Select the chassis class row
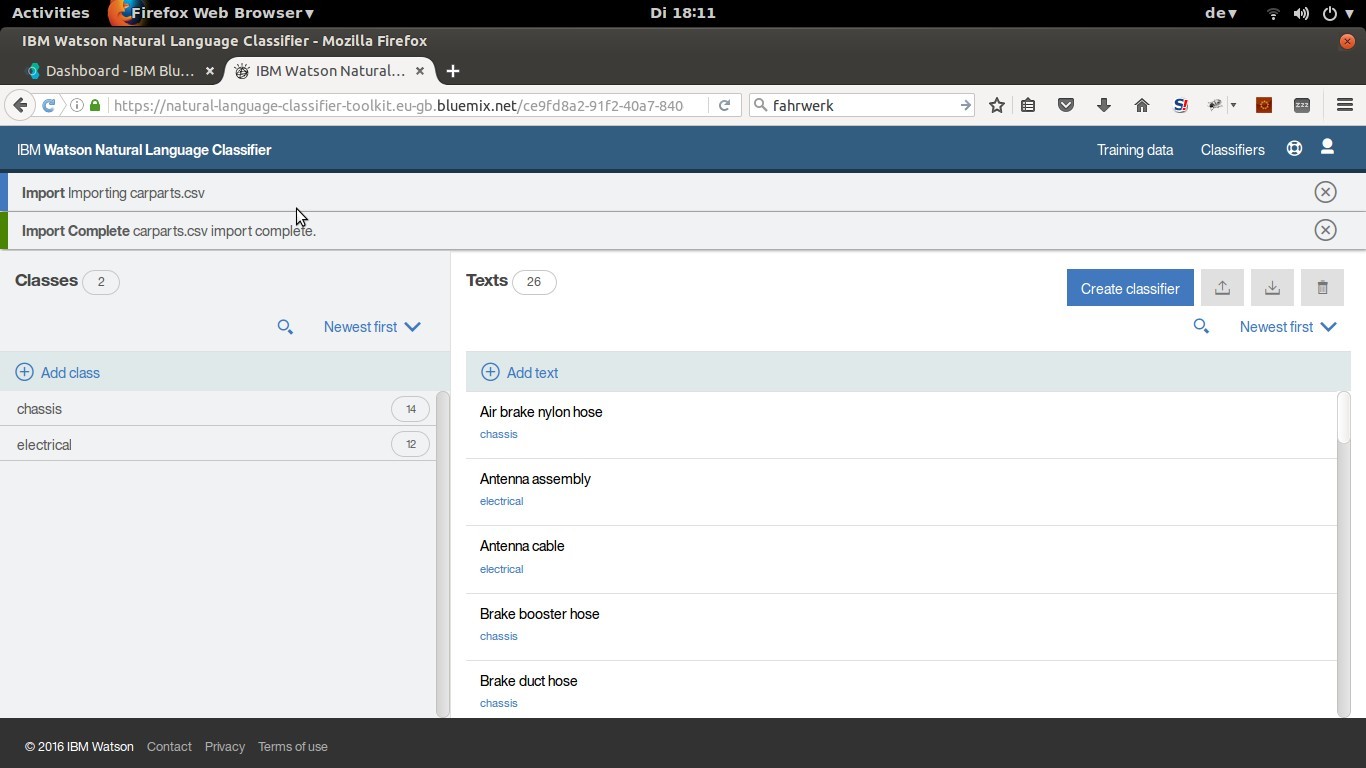 click(218, 408)
